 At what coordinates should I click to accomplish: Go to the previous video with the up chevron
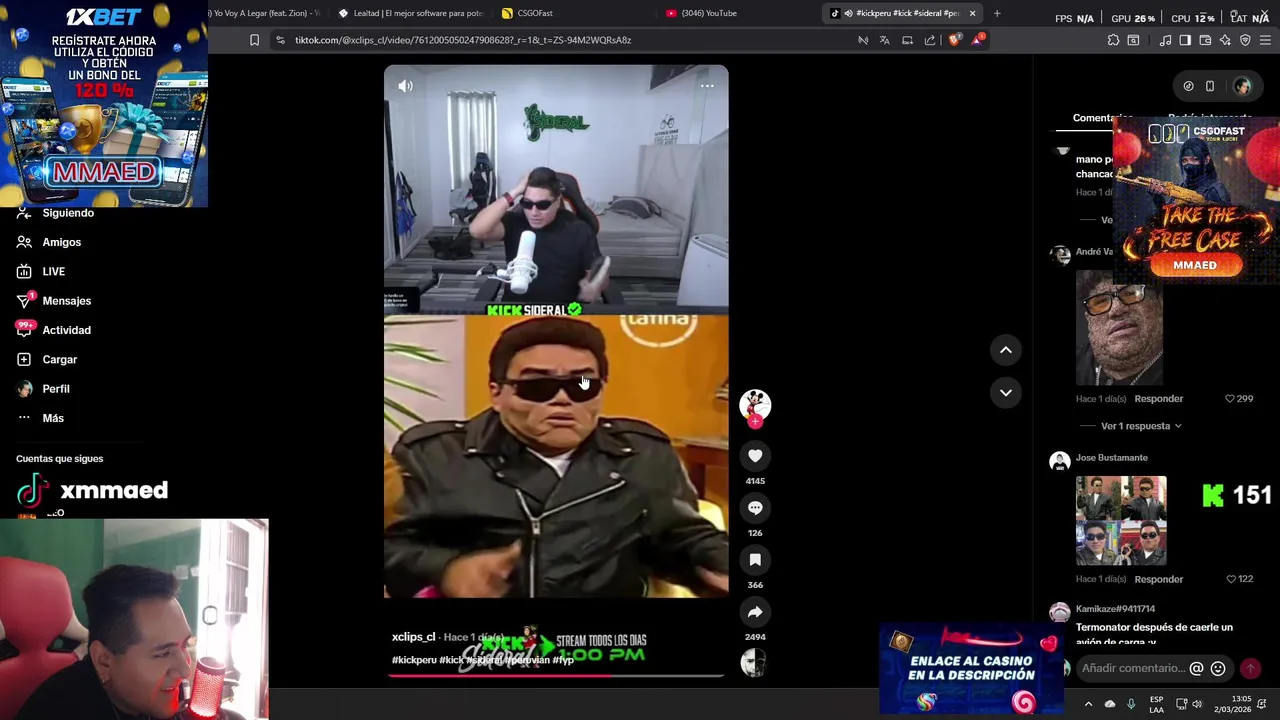click(x=1006, y=350)
